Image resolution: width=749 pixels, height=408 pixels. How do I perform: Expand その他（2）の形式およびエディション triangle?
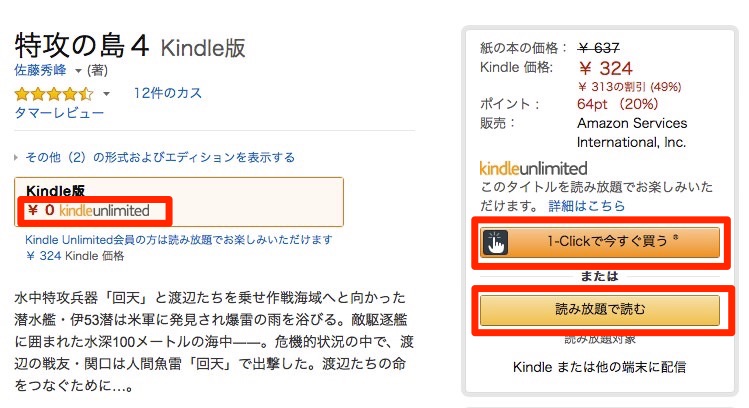[17, 158]
